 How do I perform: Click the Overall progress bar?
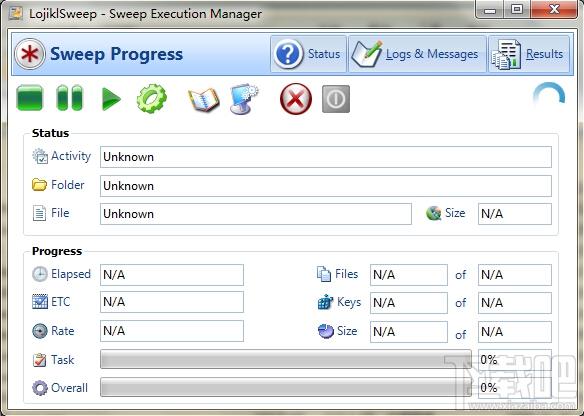[x=286, y=387]
